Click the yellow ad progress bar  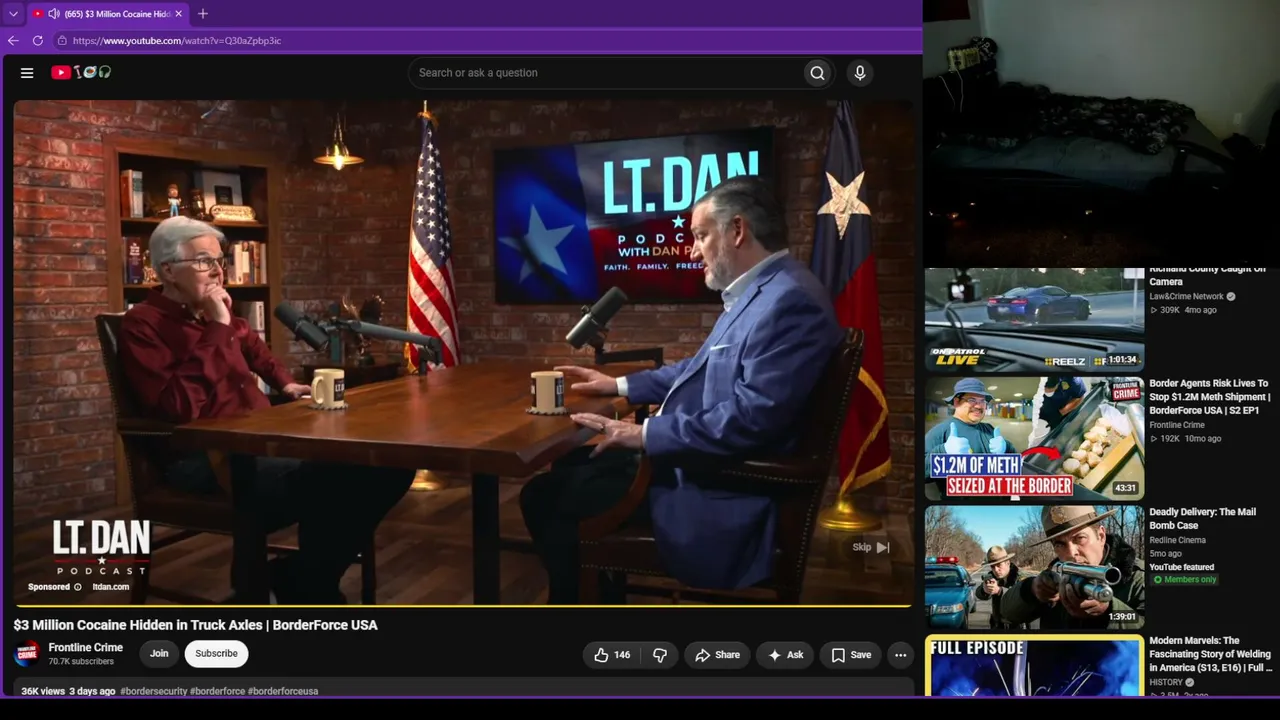(x=462, y=605)
